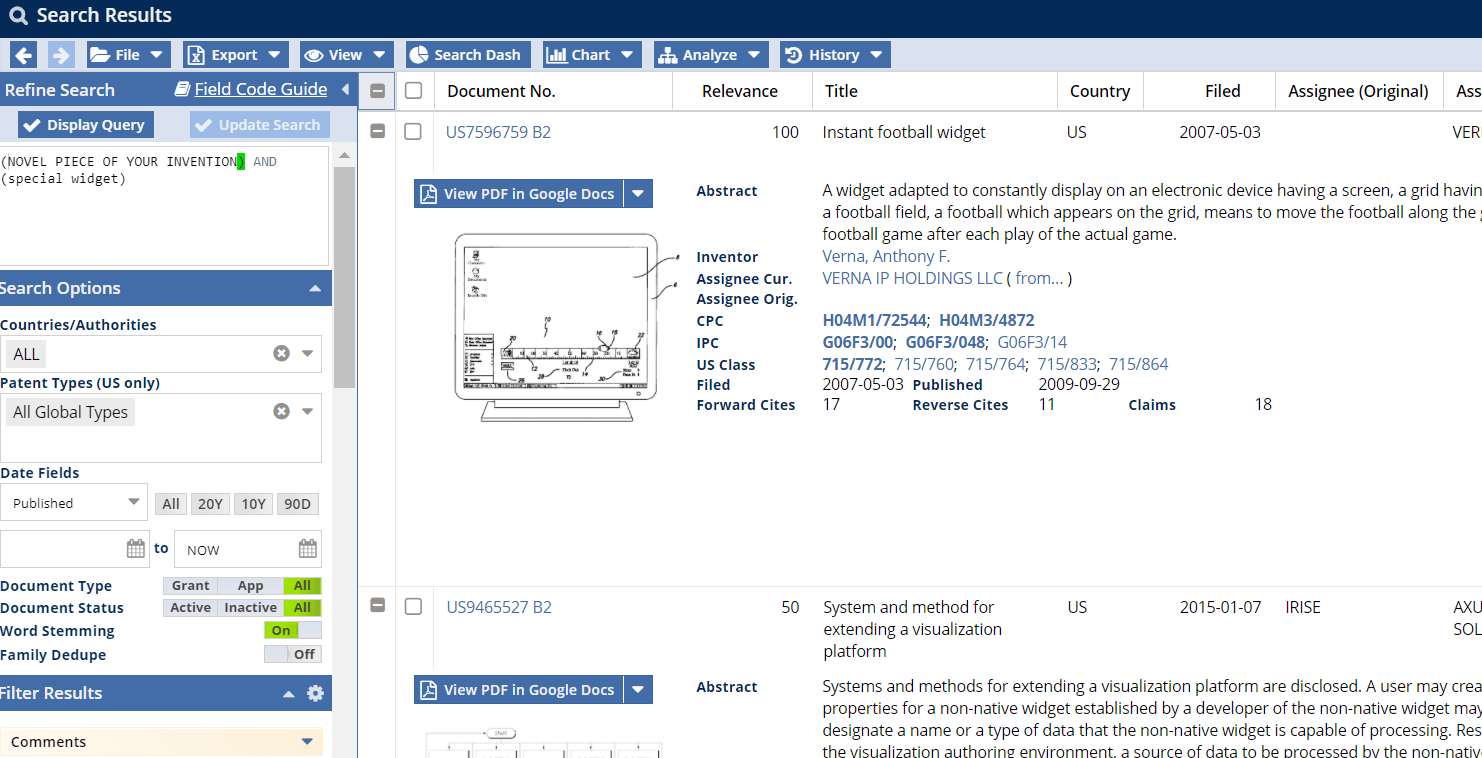This screenshot has width=1482, height=758.
Task: Set Document Status to Active
Action: click(190, 608)
